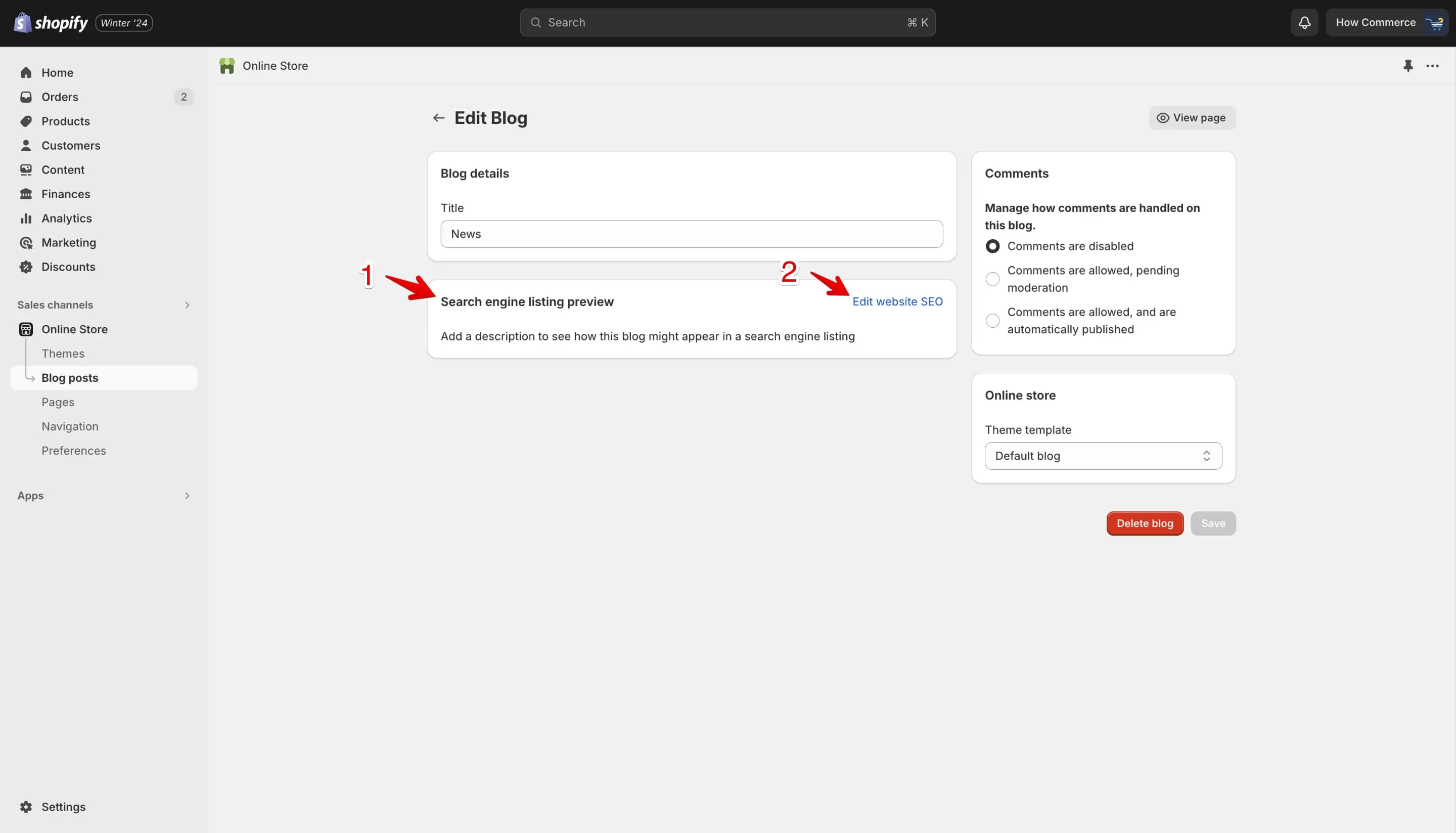Click the Save button
Image resolution: width=1456 pixels, height=833 pixels.
(x=1213, y=523)
